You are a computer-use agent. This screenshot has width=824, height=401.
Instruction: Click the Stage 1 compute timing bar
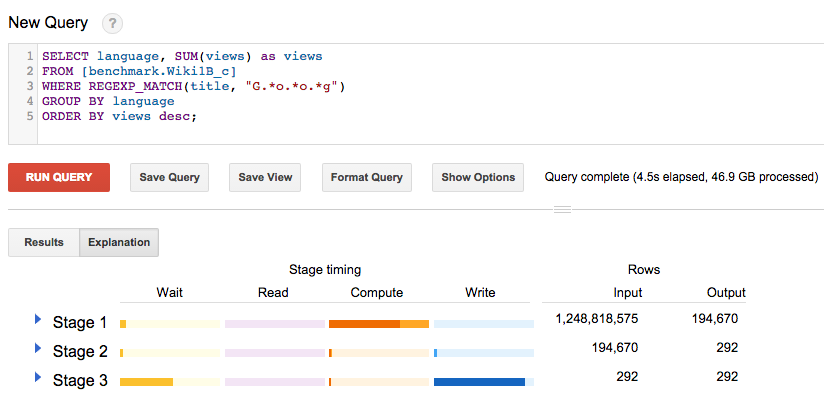tap(379, 324)
